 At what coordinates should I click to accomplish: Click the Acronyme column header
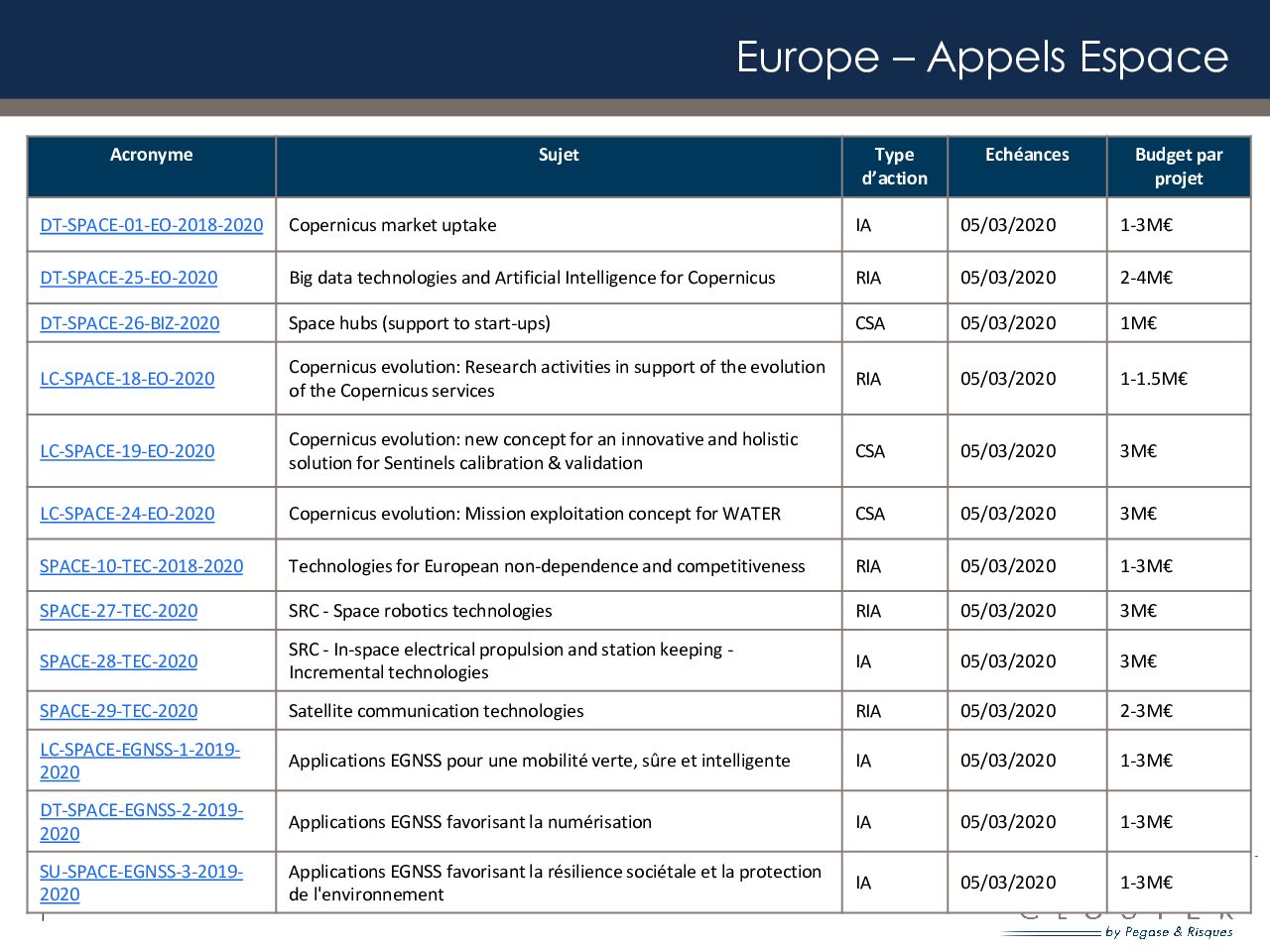click(x=151, y=155)
